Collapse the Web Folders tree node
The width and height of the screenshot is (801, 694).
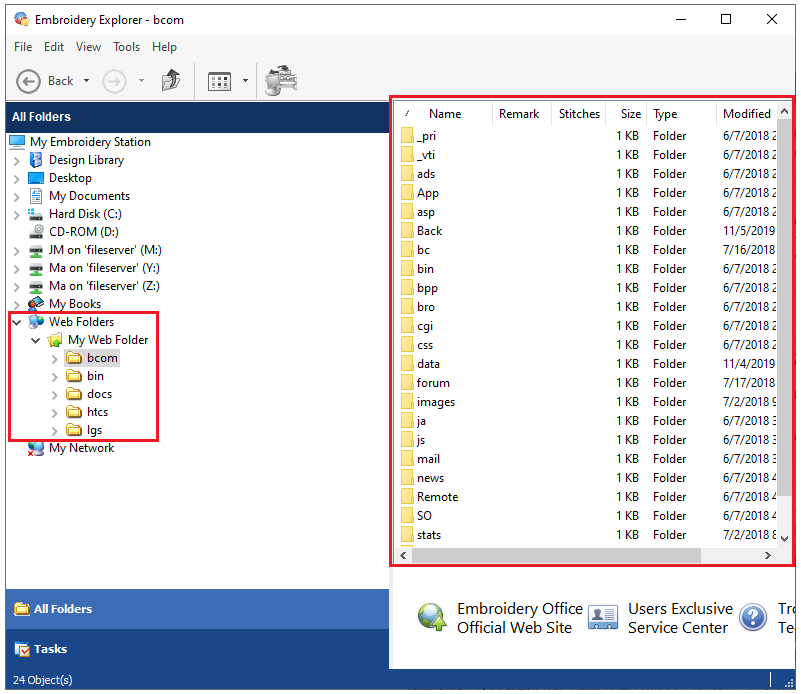17,322
